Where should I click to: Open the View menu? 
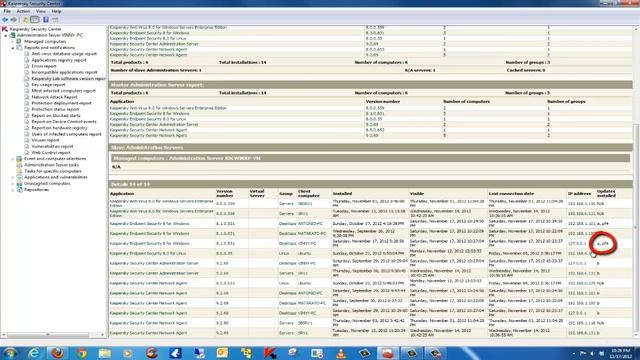pos(41,11)
